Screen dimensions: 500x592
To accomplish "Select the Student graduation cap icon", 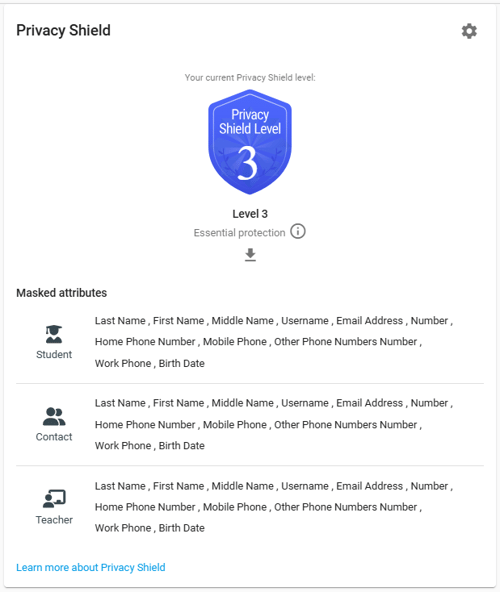I will (x=54, y=334).
